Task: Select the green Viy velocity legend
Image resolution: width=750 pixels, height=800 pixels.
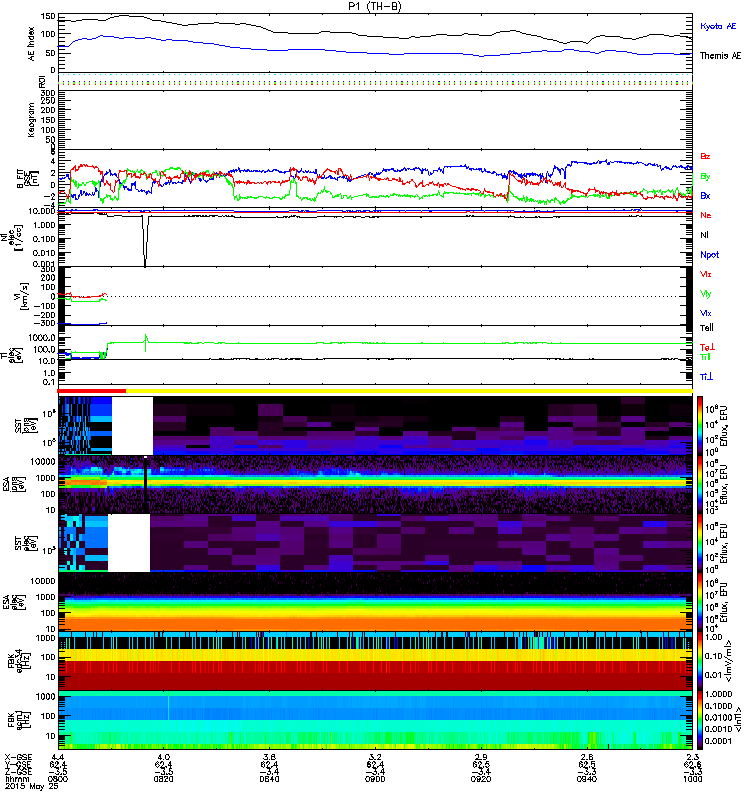Action: 706,294
